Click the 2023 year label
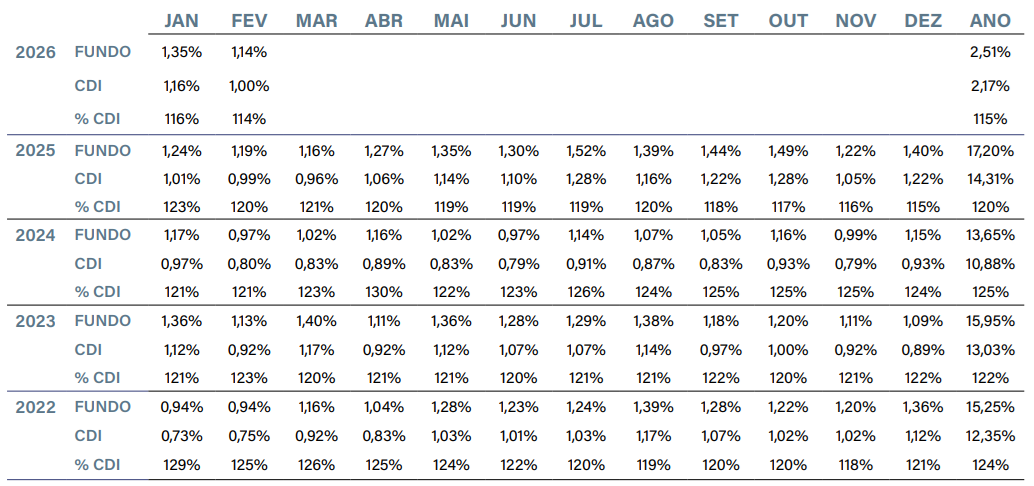1034x486 pixels. click(36, 322)
